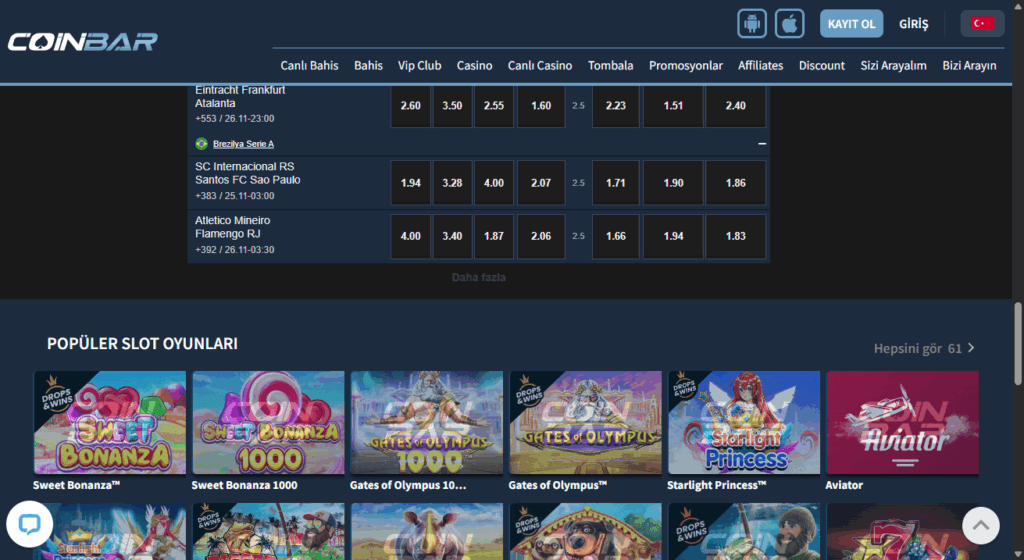Open the live chat bubble icon
Image resolution: width=1024 pixels, height=560 pixels.
click(x=29, y=524)
